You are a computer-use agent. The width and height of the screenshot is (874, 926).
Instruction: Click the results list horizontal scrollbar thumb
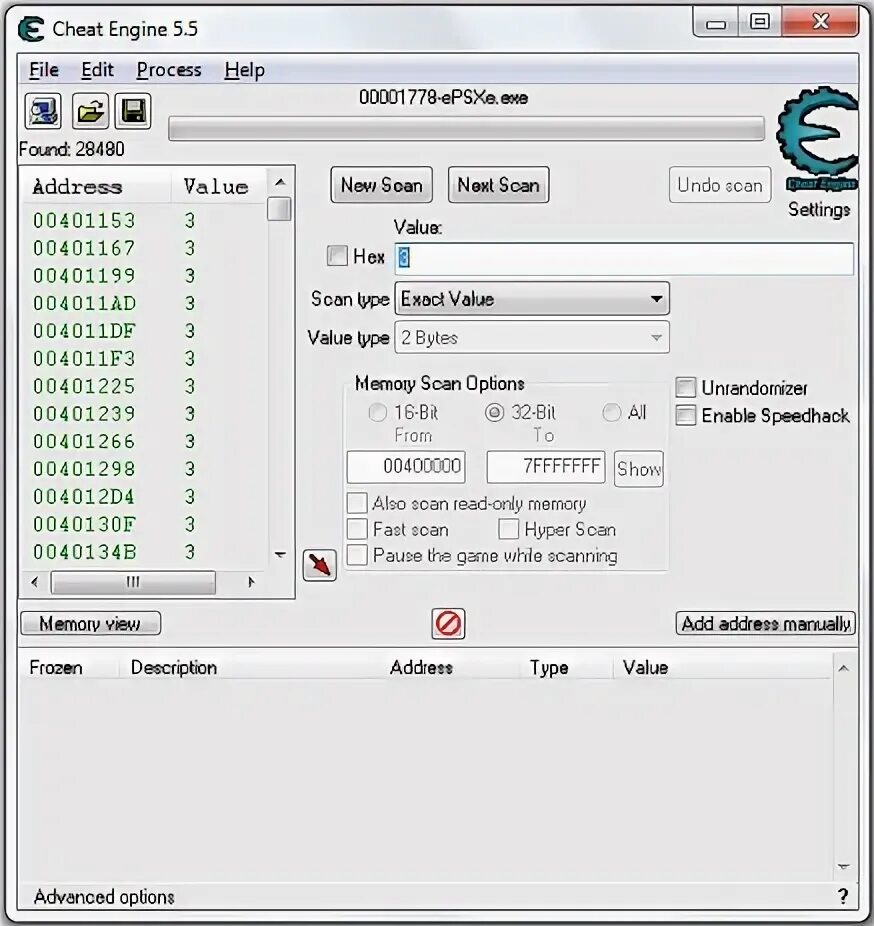point(133,582)
